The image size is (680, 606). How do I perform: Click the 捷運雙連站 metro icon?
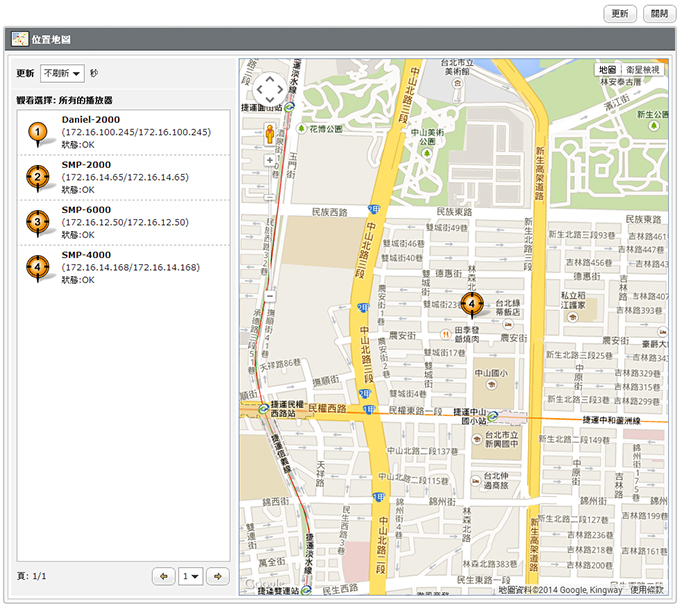tap(306, 590)
